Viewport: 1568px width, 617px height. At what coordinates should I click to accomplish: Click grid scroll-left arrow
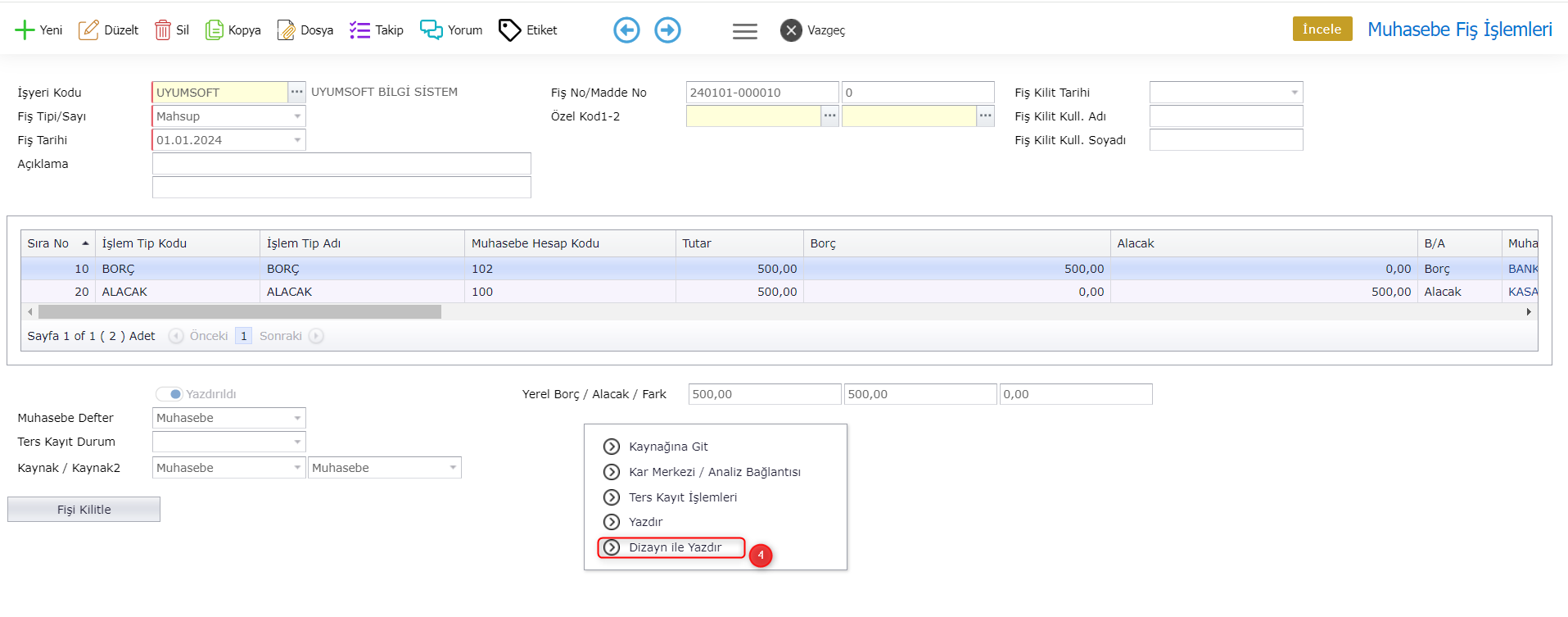(x=30, y=312)
